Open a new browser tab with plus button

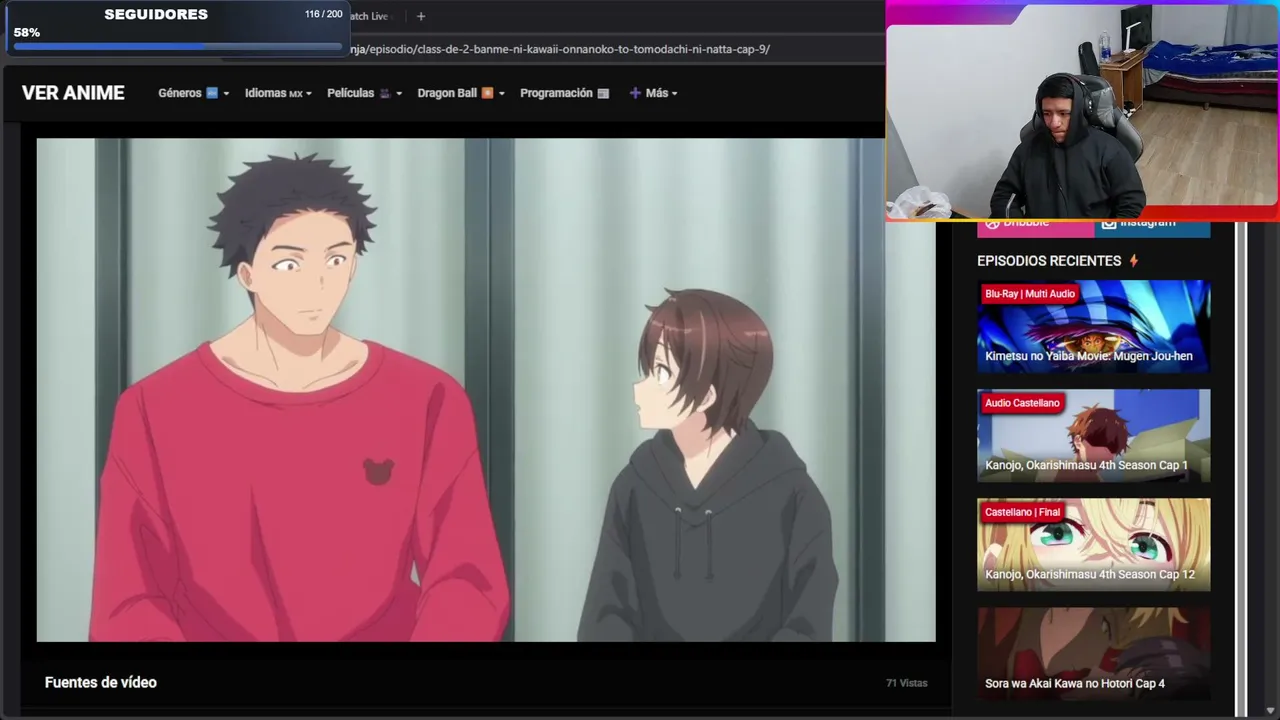click(421, 16)
